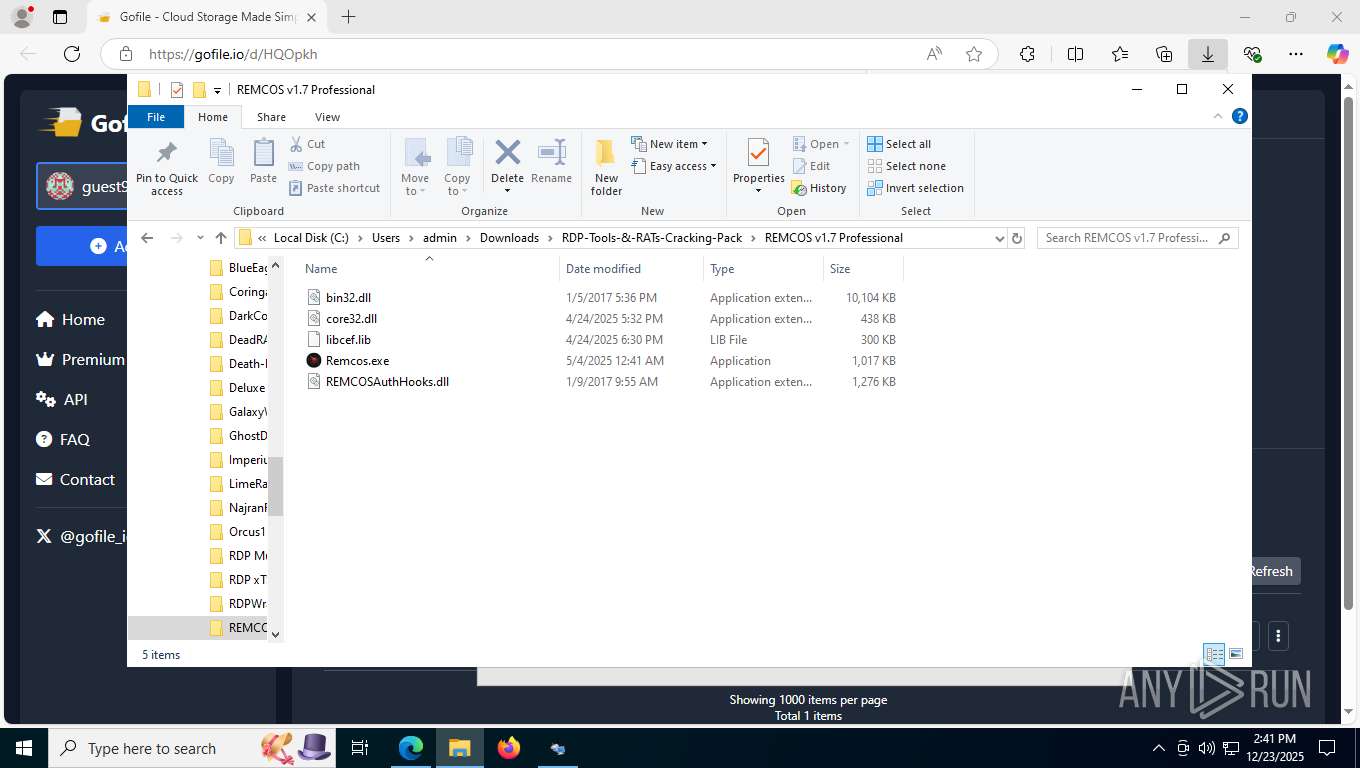Go back with Explorer back arrow
The height and width of the screenshot is (768, 1360).
147,238
